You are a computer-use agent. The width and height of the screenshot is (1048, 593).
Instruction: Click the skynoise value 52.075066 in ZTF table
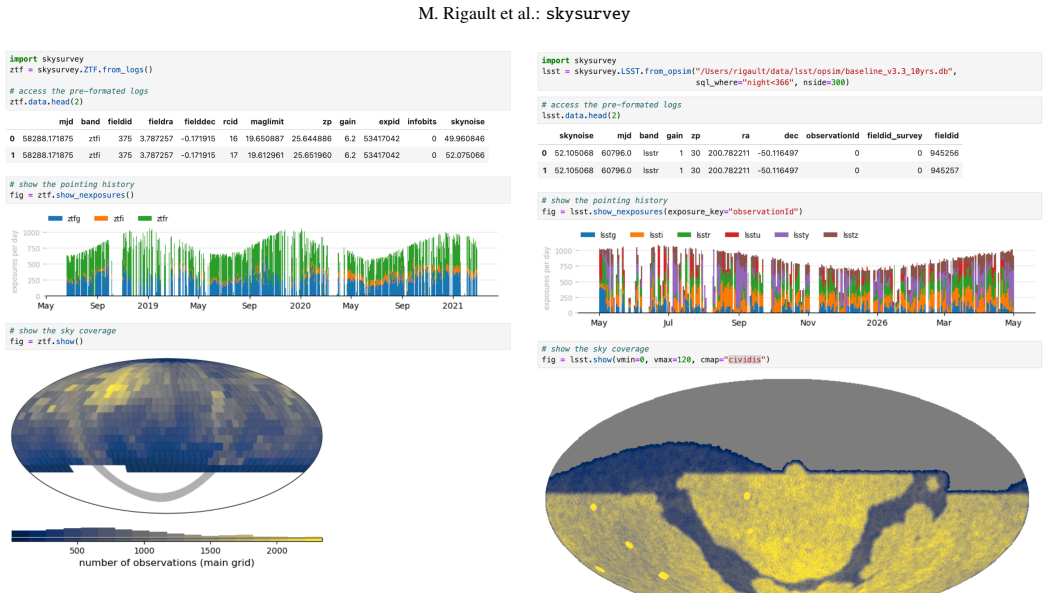465,155
